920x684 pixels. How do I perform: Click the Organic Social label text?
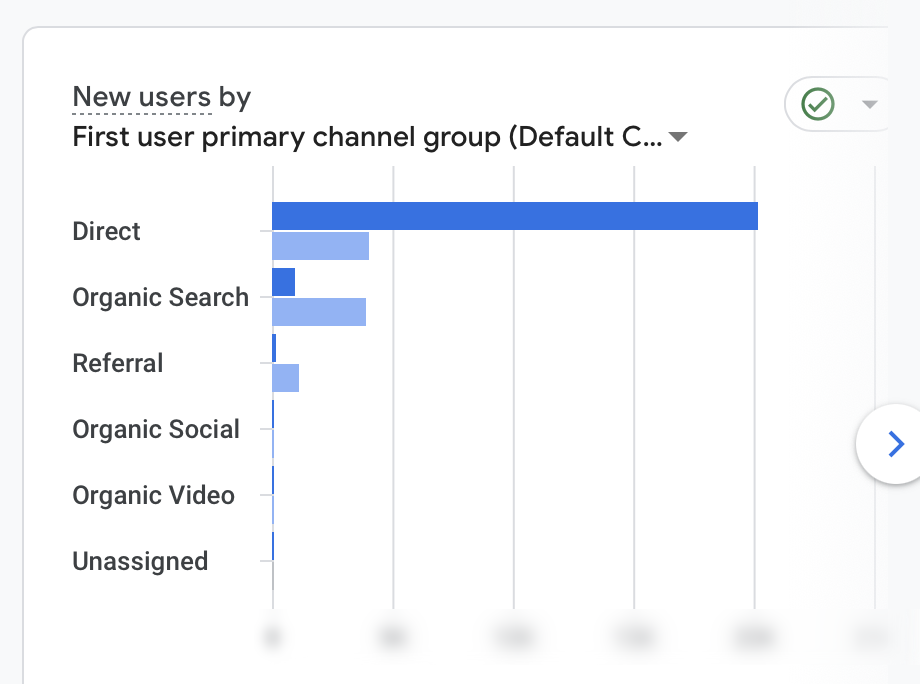pos(156,429)
